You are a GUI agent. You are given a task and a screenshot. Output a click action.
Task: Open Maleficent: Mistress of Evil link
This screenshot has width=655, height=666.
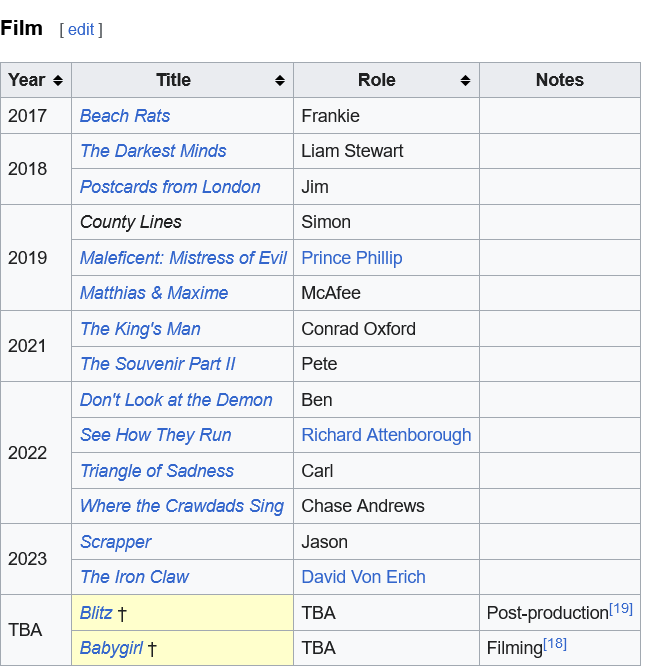[183, 258]
